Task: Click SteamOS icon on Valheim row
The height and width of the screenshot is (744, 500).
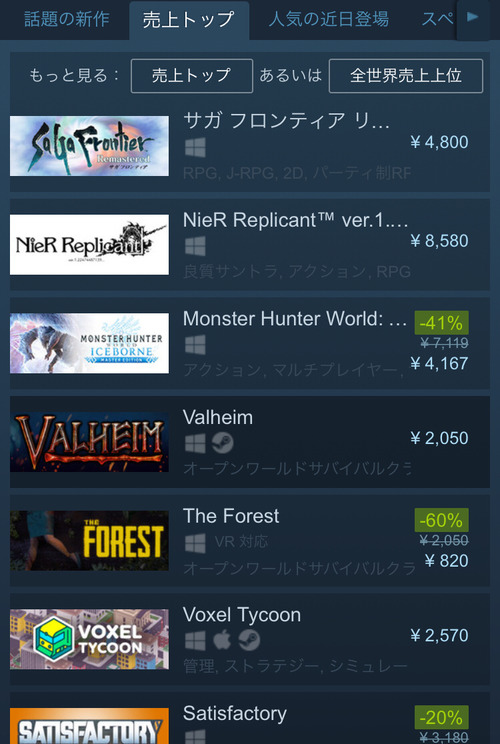Action: pos(222,443)
